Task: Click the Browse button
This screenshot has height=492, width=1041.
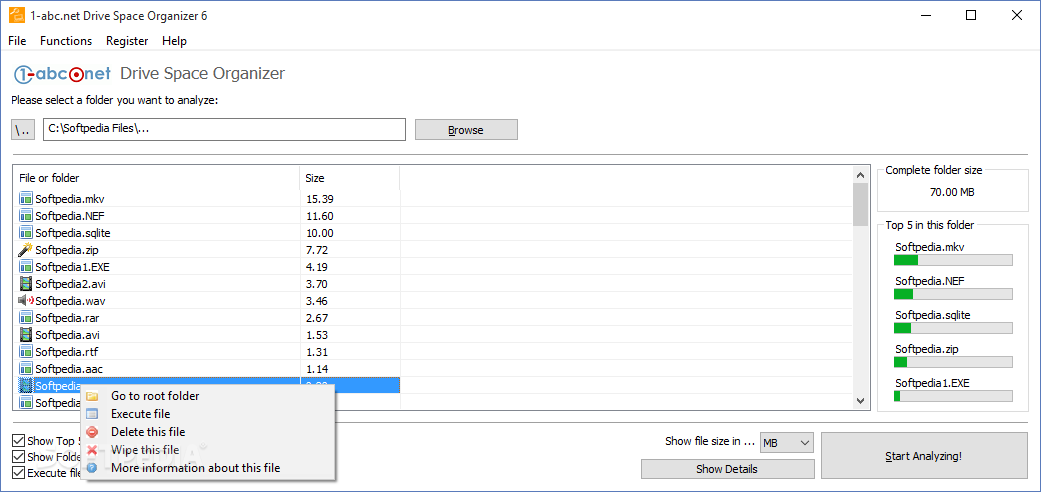Action: pos(466,130)
